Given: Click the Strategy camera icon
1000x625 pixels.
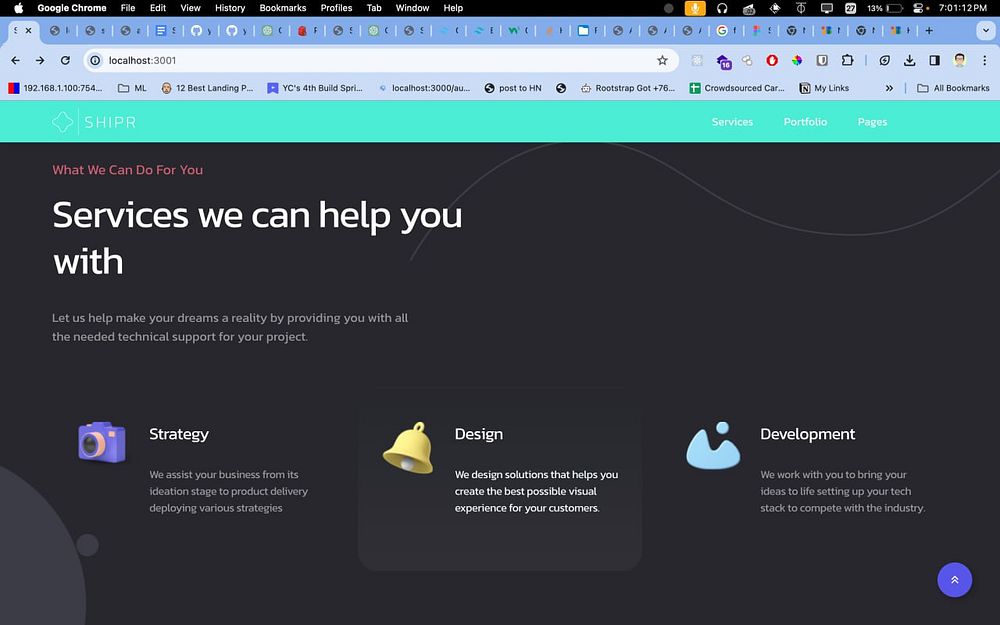Looking at the screenshot, I should 101,441.
